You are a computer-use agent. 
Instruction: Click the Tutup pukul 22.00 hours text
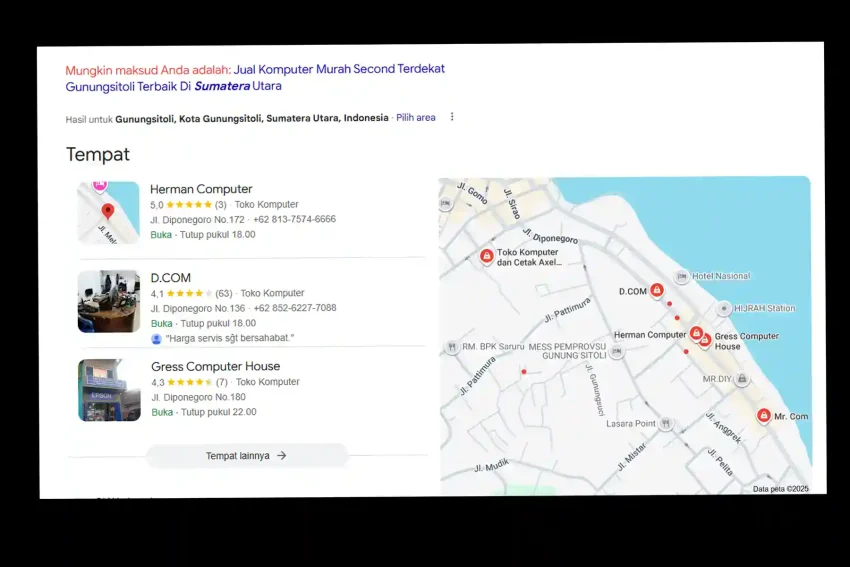(x=218, y=412)
